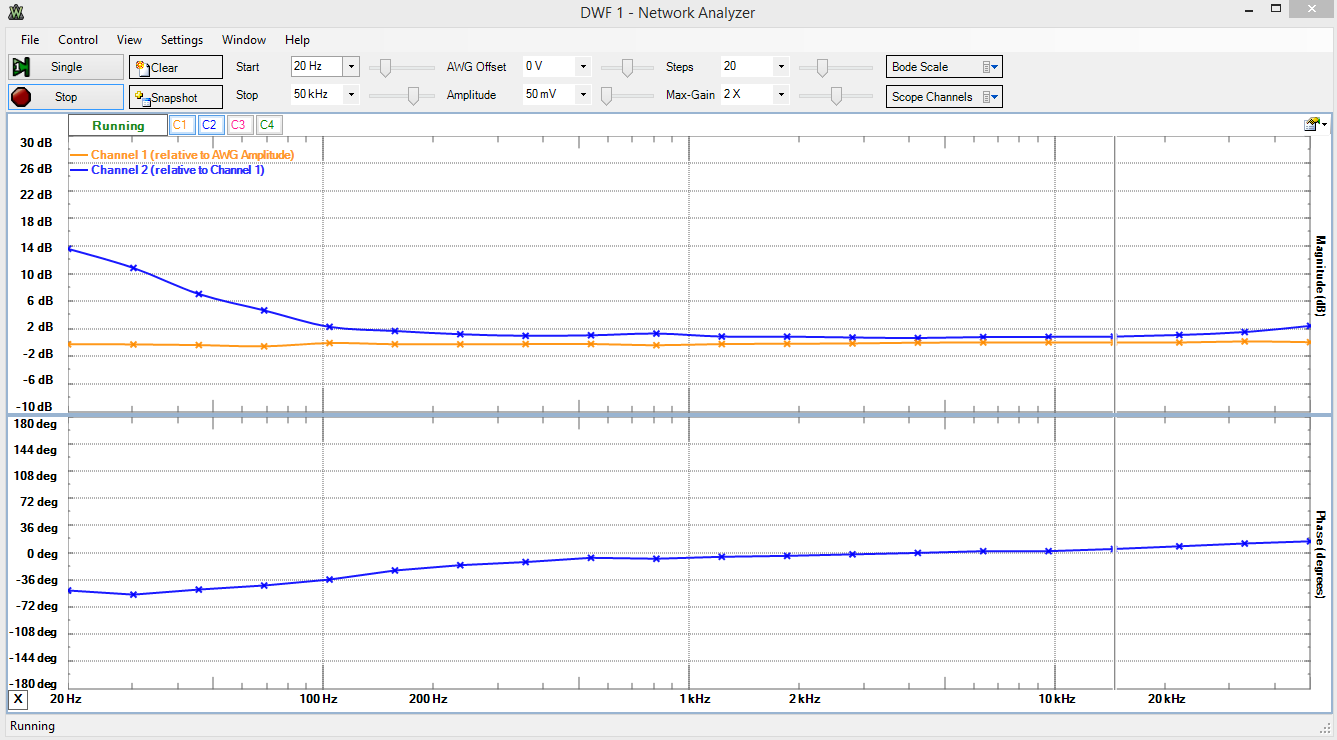Expand the Start frequency dropdown arrow
This screenshot has width=1337, height=740.
(351, 67)
